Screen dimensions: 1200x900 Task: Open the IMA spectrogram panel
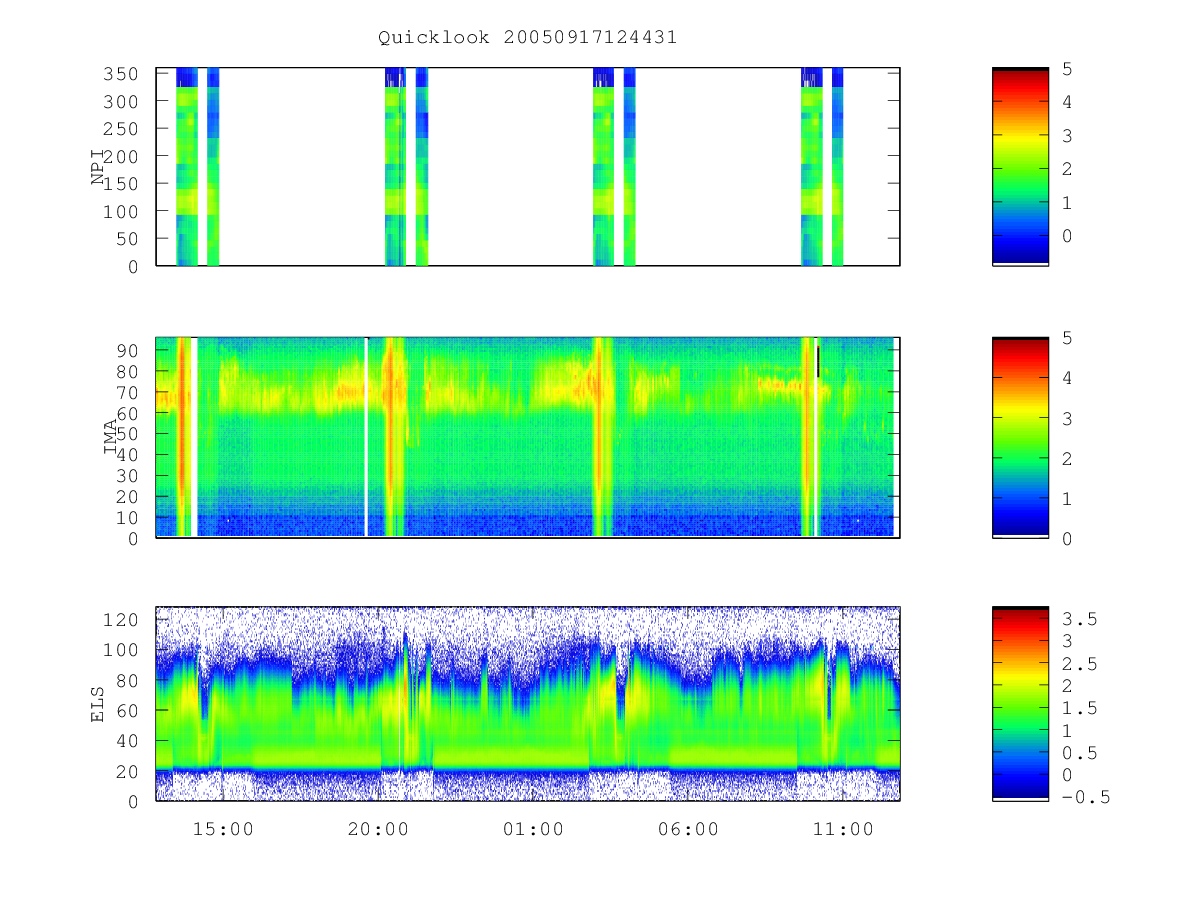tap(528, 437)
